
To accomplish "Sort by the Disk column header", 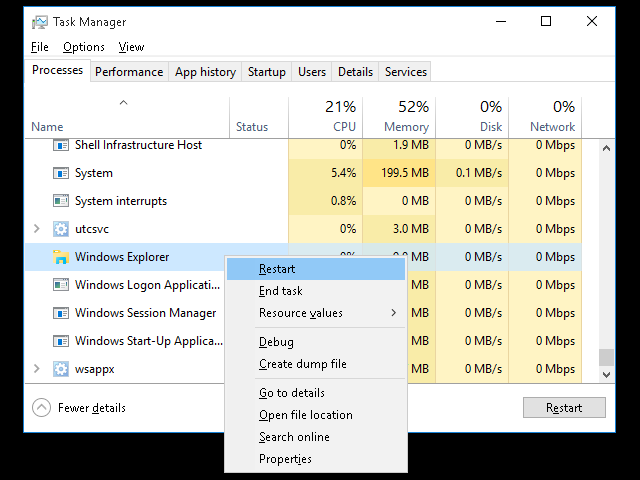I will (x=472, y=117).
